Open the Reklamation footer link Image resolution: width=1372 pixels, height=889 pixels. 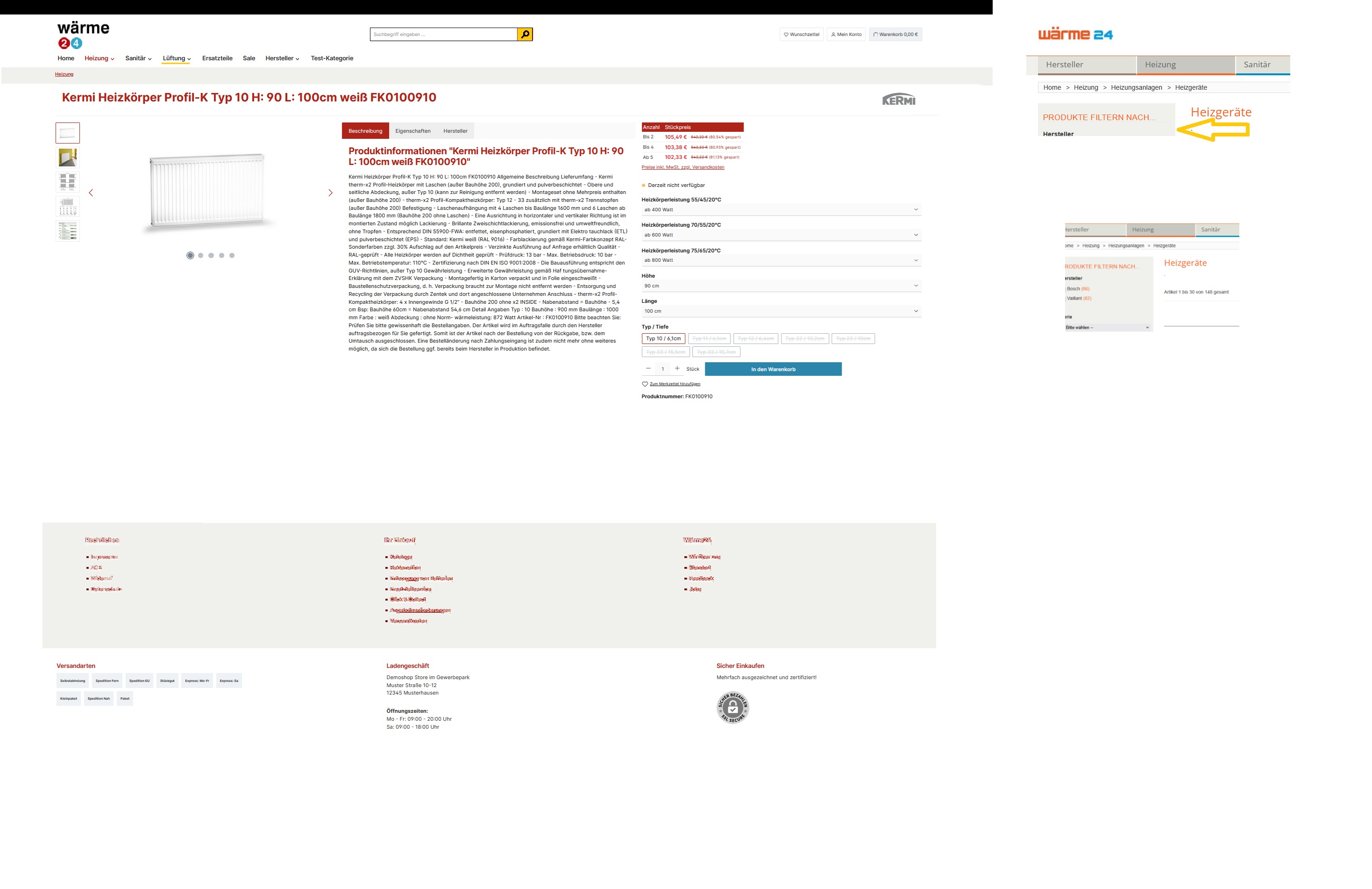405,568
